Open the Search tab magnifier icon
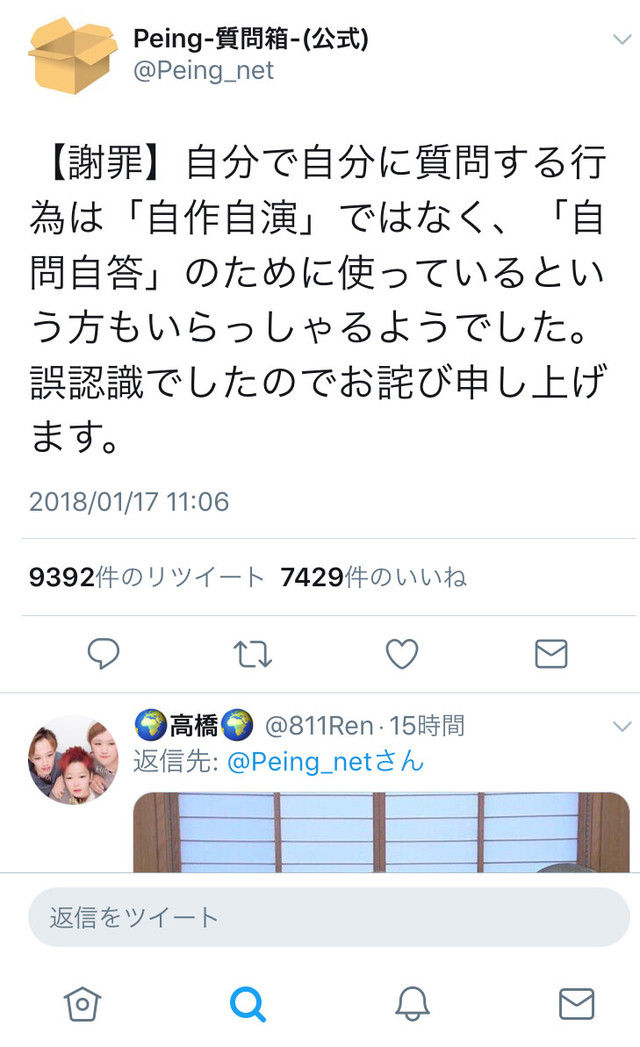640x1047 pixels. (x=248, y=1004)
